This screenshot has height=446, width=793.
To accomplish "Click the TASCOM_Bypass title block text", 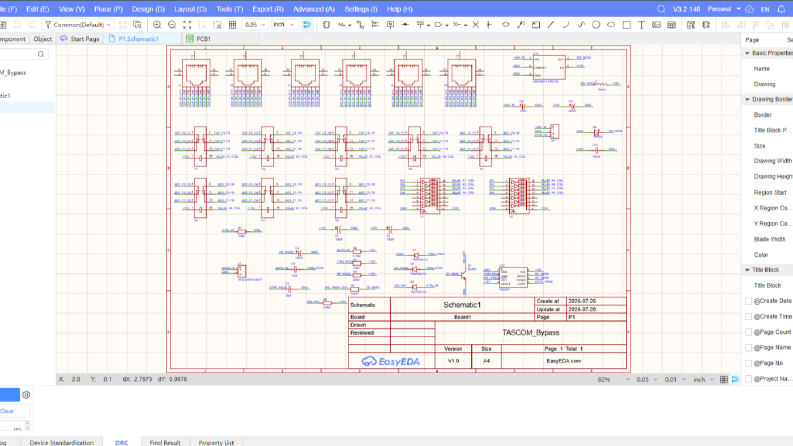I will [531, 333].
